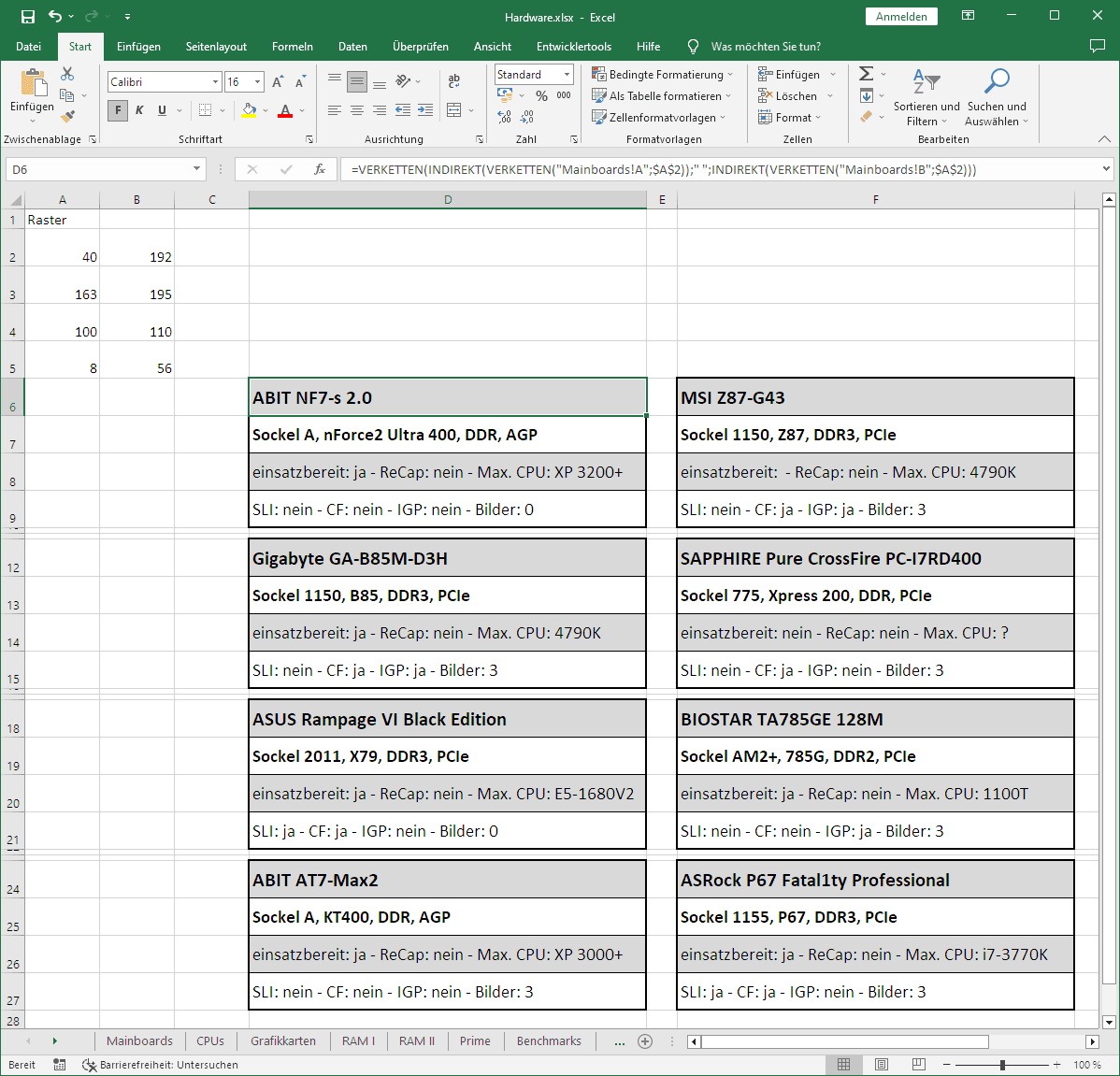
Task: Open Sortieren und Filtern menu
Action: point(926,98)
